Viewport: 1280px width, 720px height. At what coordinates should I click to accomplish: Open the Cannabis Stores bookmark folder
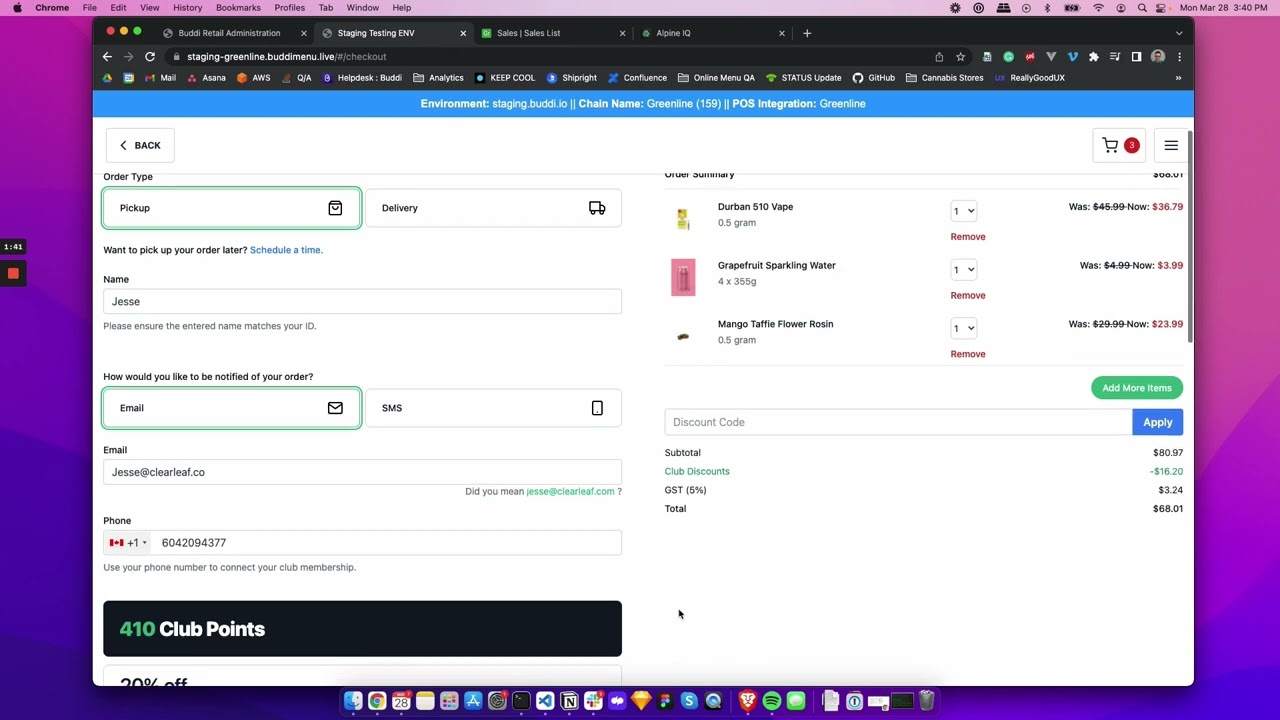point(945,78)
